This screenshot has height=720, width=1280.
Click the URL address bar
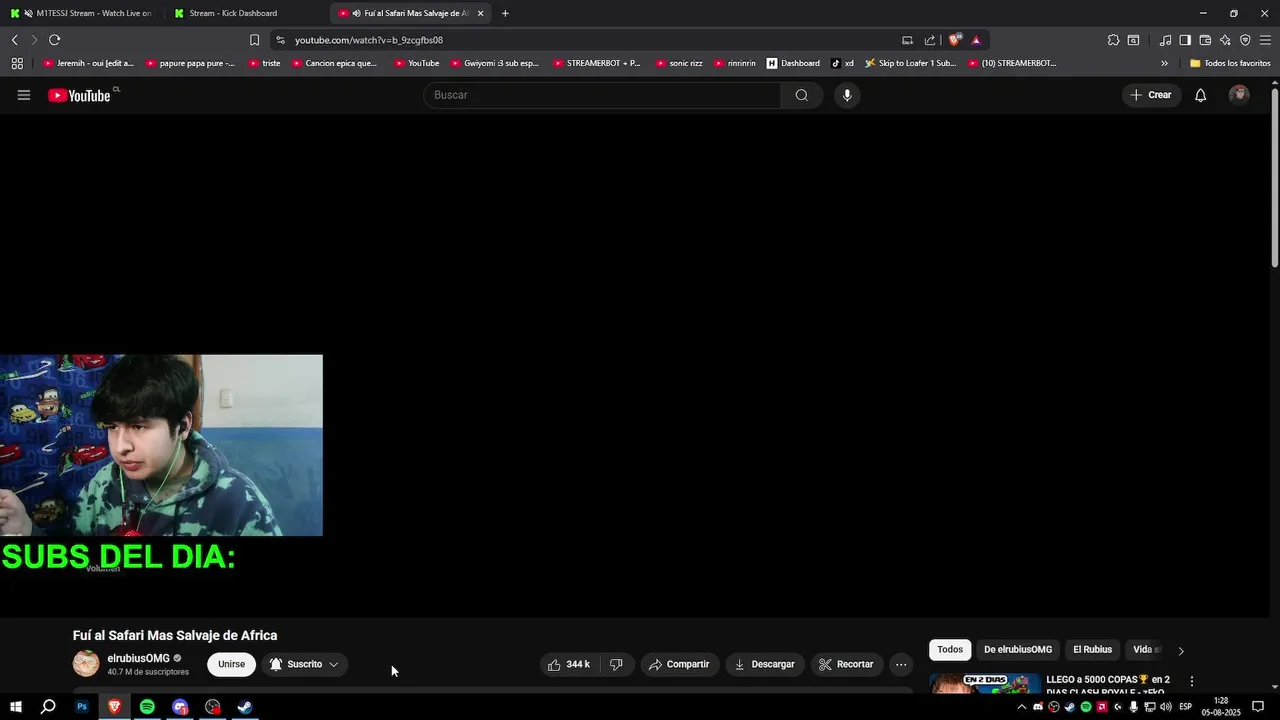590,40
